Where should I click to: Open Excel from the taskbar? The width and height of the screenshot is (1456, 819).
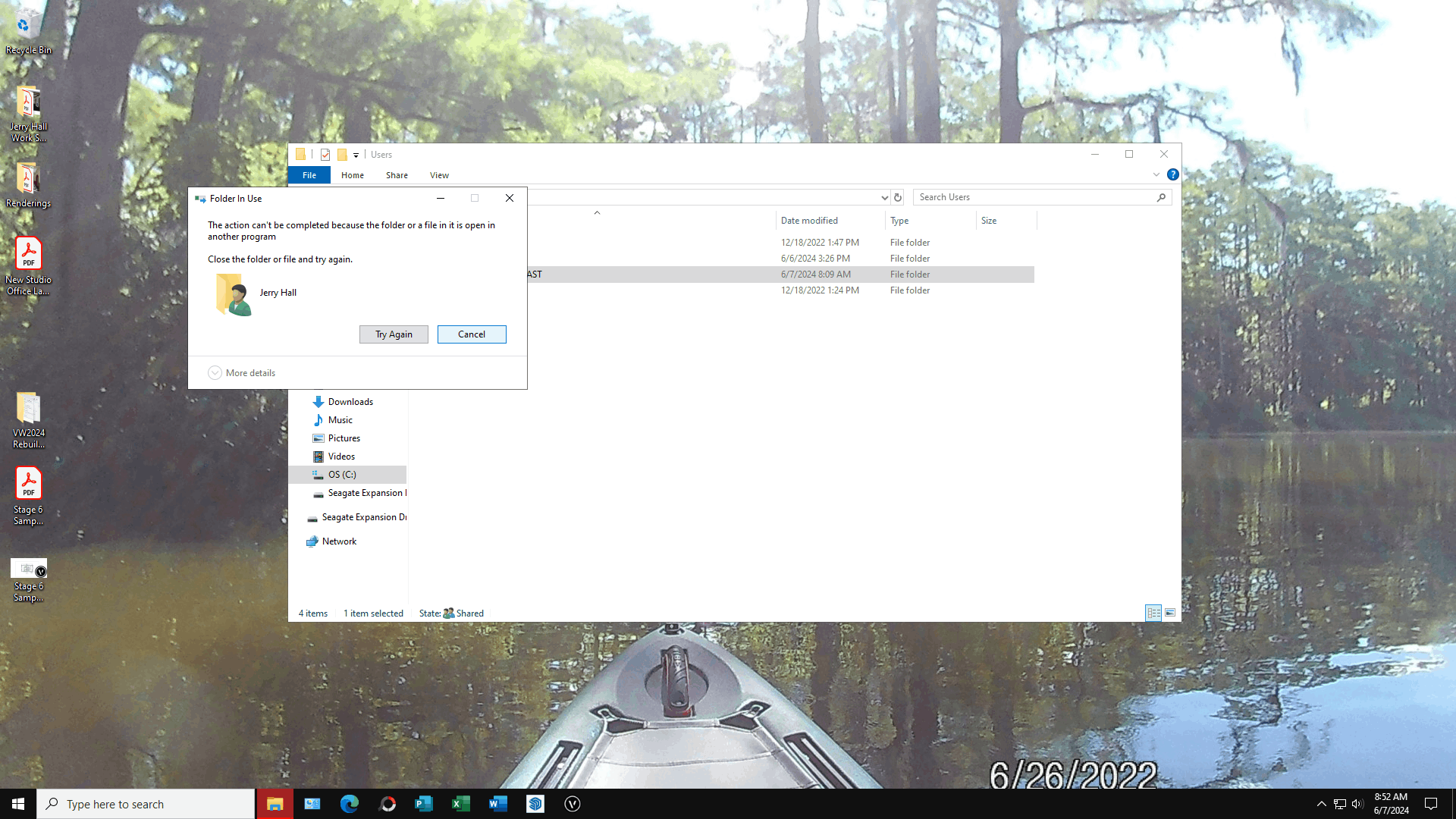pyautogui.click(x=461, y=804)
